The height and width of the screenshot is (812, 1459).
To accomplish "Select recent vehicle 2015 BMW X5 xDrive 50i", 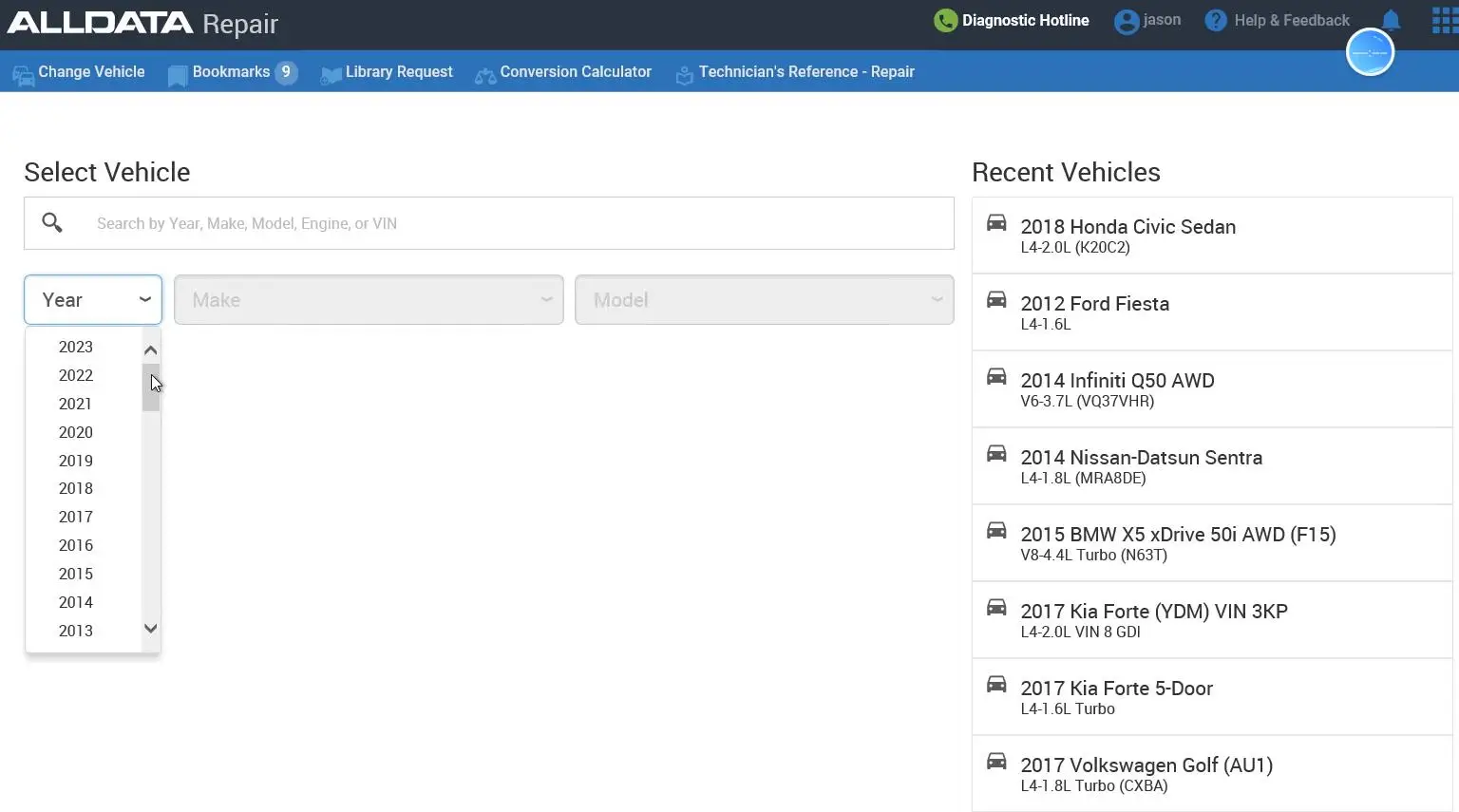I will pyautogui.click(x=1212, y=543).
